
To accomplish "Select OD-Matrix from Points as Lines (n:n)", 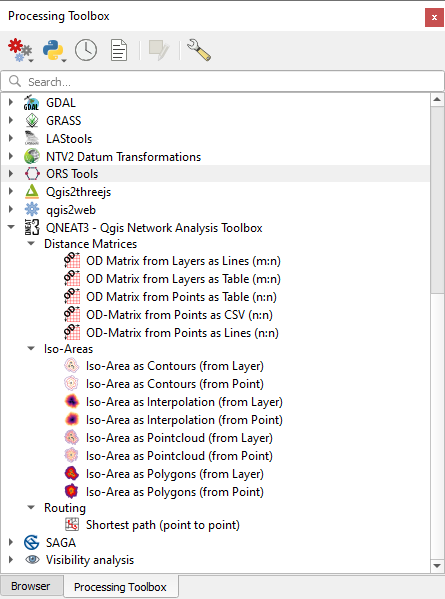I will (182, 333).
